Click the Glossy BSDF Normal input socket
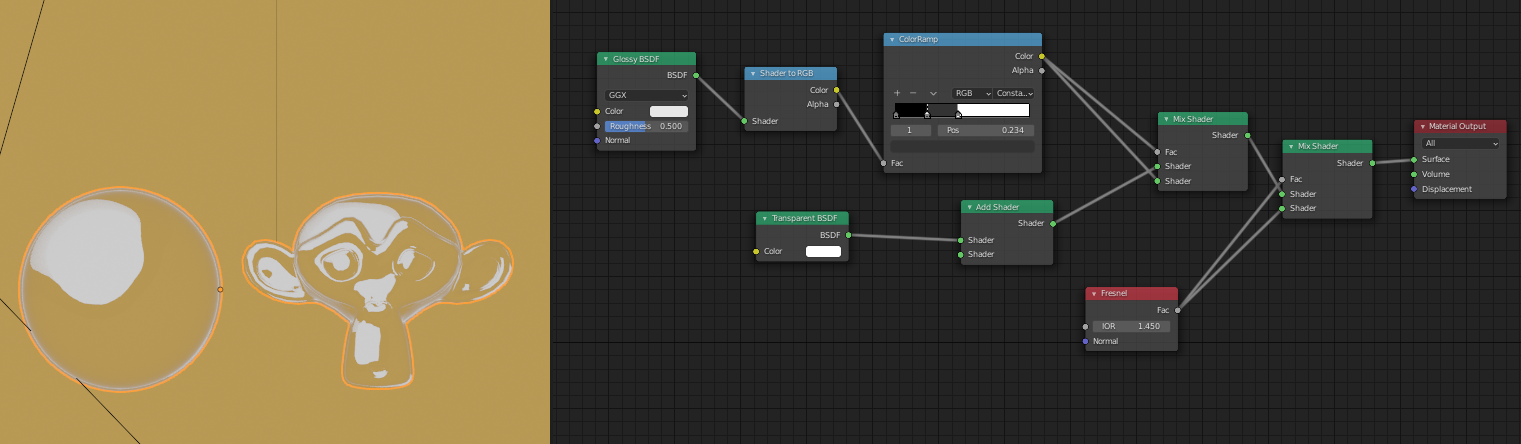Image resolution: width=1521 pixels, height=444 pixels. point(597,141)
